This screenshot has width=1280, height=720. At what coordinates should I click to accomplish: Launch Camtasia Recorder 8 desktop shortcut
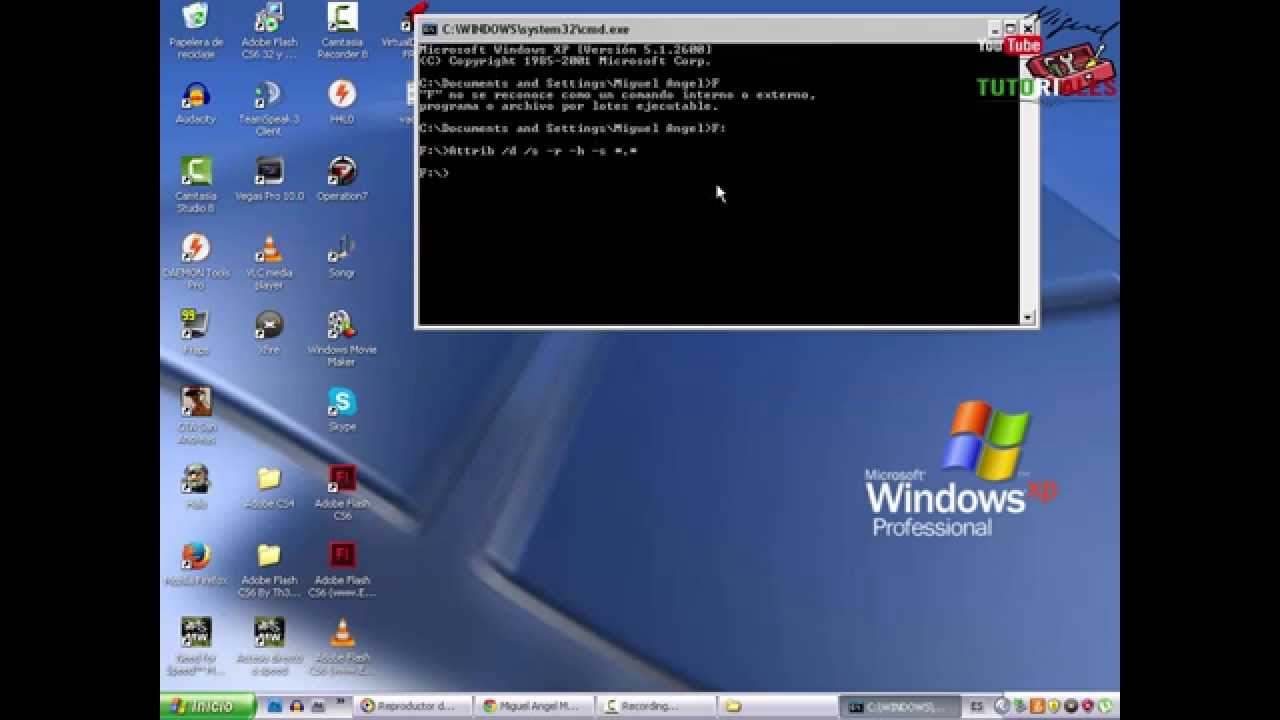[342, 17]
